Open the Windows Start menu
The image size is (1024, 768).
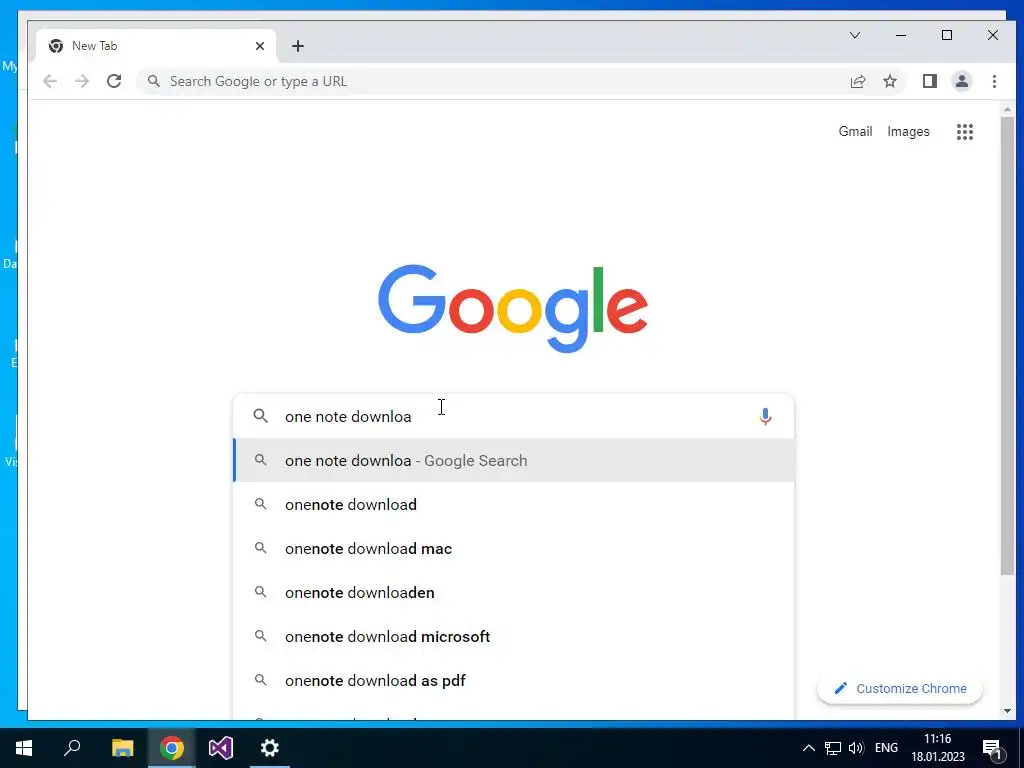24,748
